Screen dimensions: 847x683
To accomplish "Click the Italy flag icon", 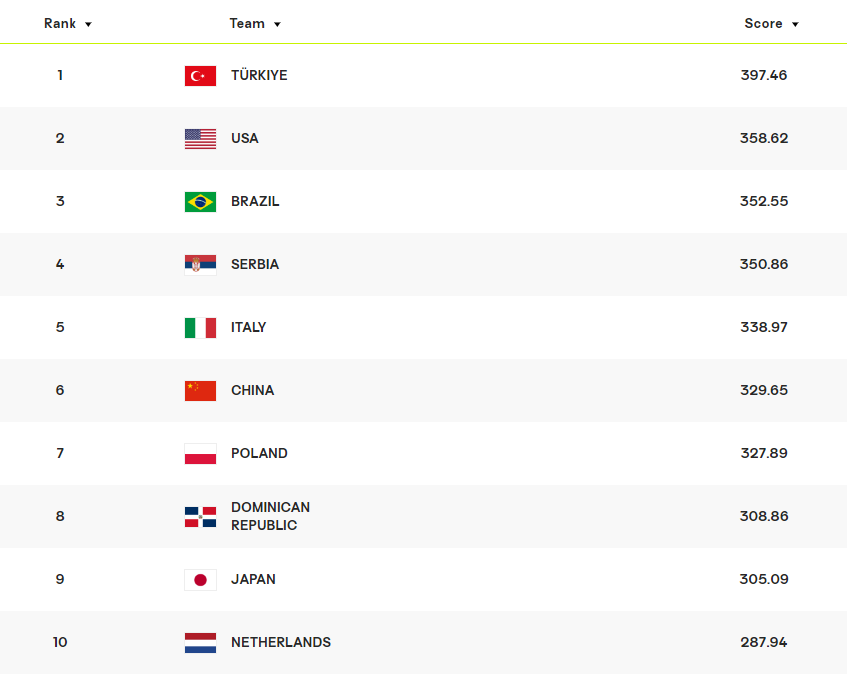I will point(200,328).
